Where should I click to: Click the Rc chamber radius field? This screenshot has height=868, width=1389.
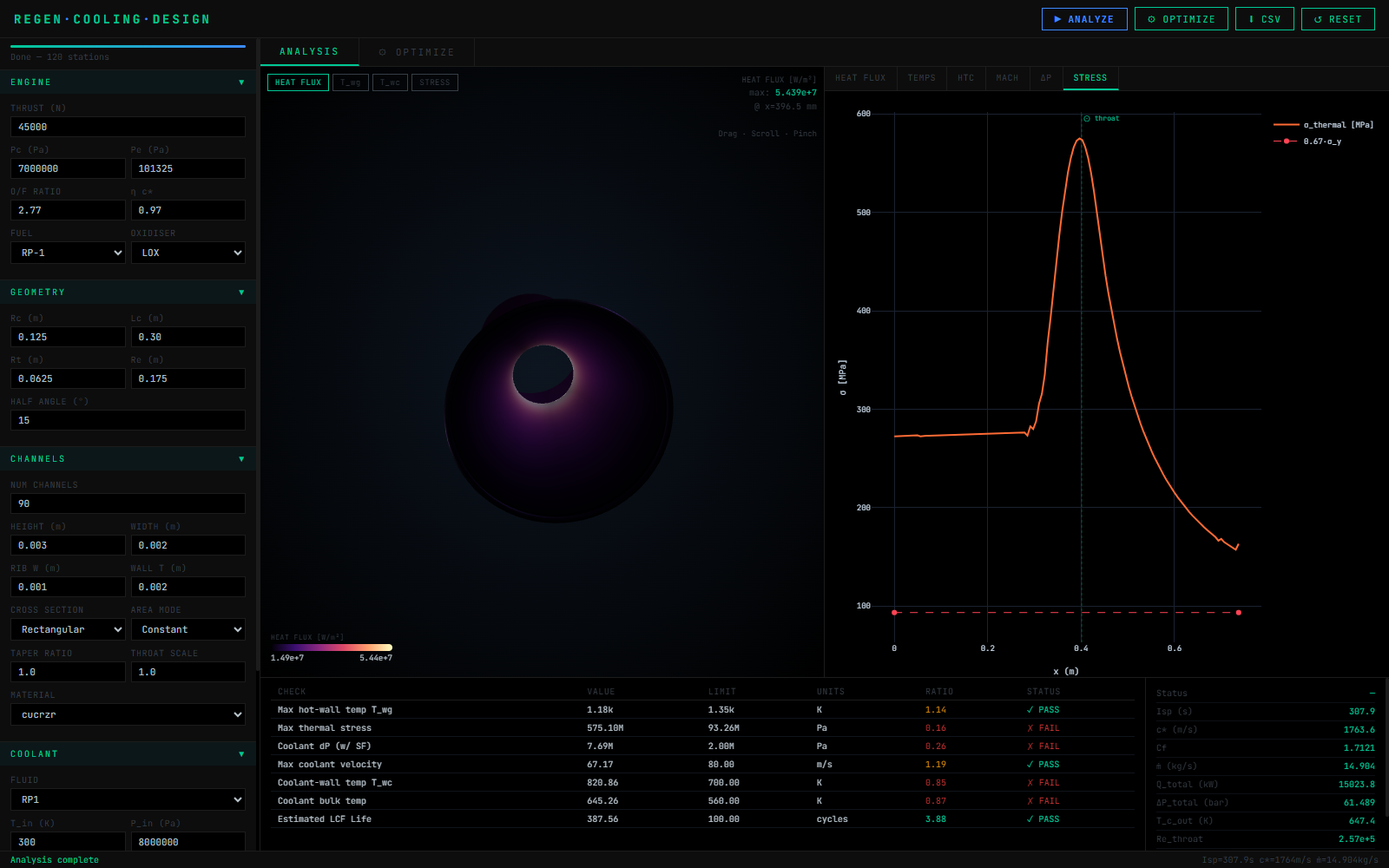click(x=68, y=337)
